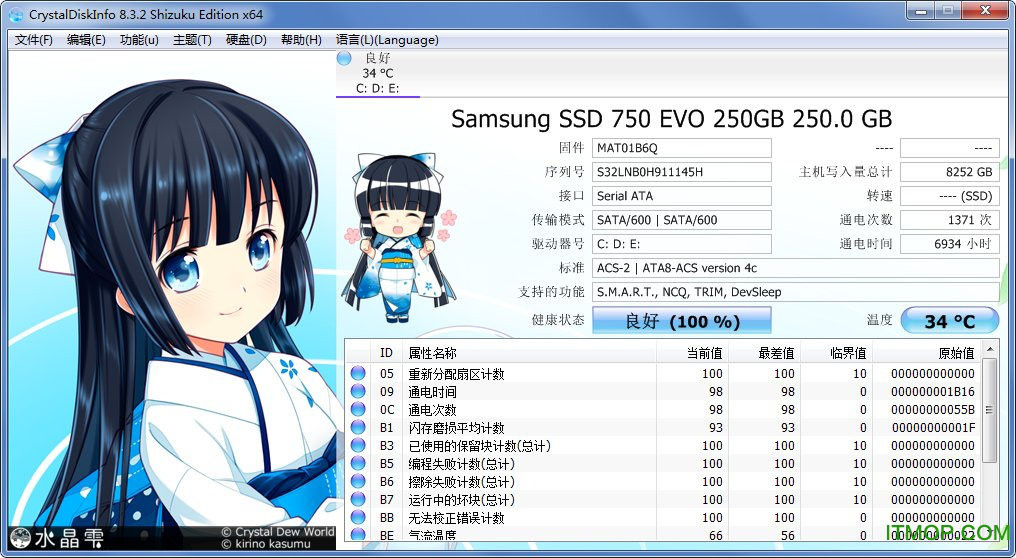Maximize the CrystalDiskInfo window

(x=948, y=10)
